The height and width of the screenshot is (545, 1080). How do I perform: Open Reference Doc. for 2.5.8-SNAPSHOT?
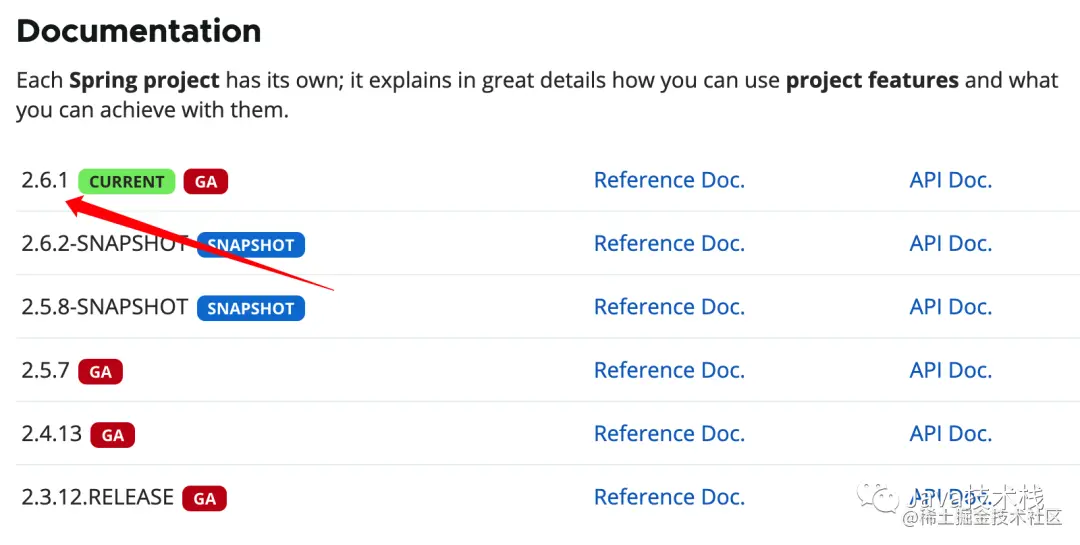pos(669,307)
